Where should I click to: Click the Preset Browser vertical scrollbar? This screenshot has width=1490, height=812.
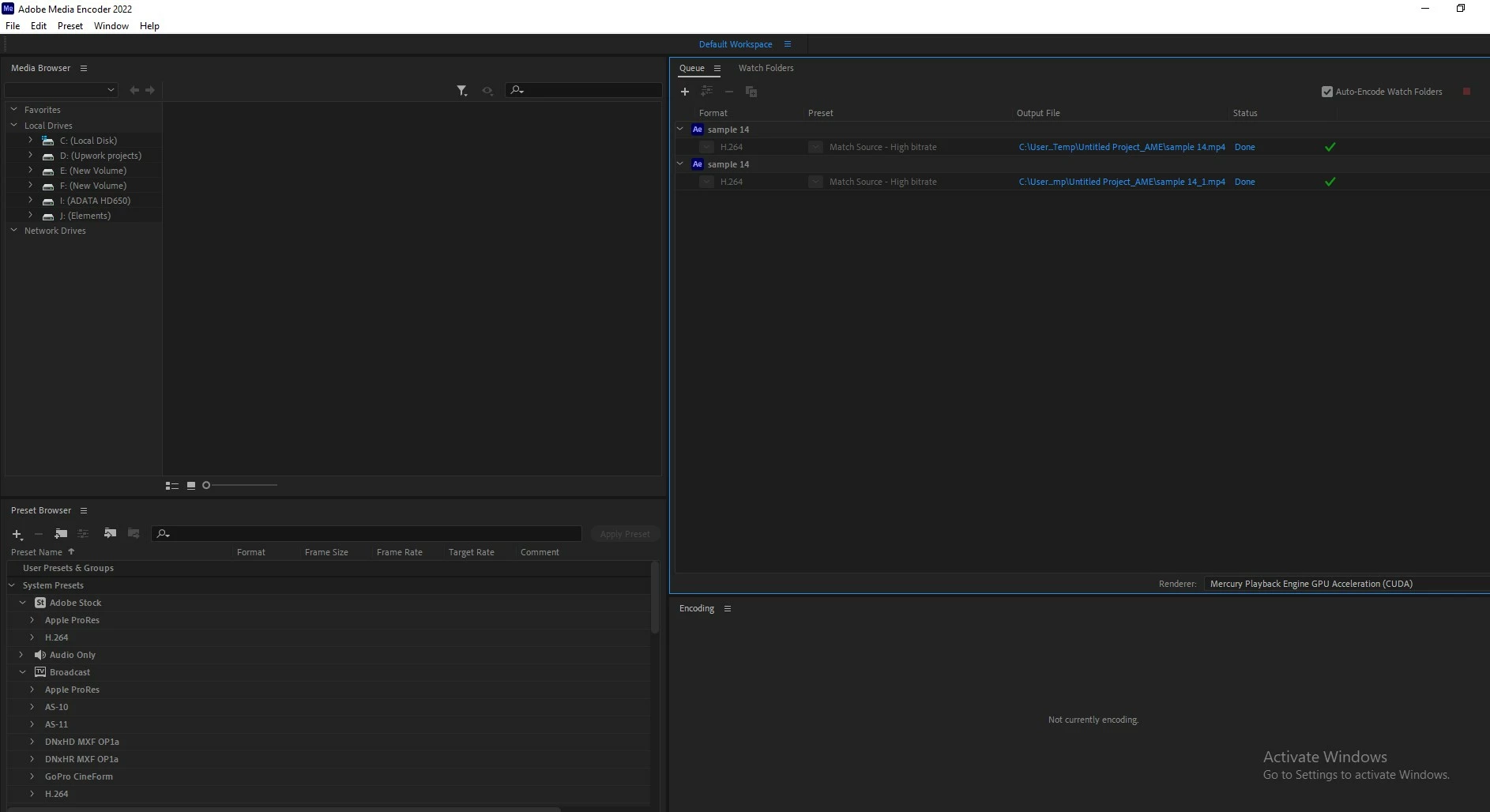(655, 598)
